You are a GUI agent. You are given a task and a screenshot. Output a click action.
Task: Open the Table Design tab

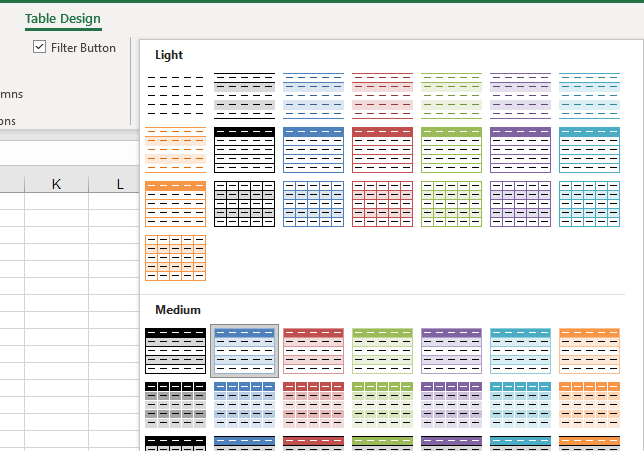[63, 18]
